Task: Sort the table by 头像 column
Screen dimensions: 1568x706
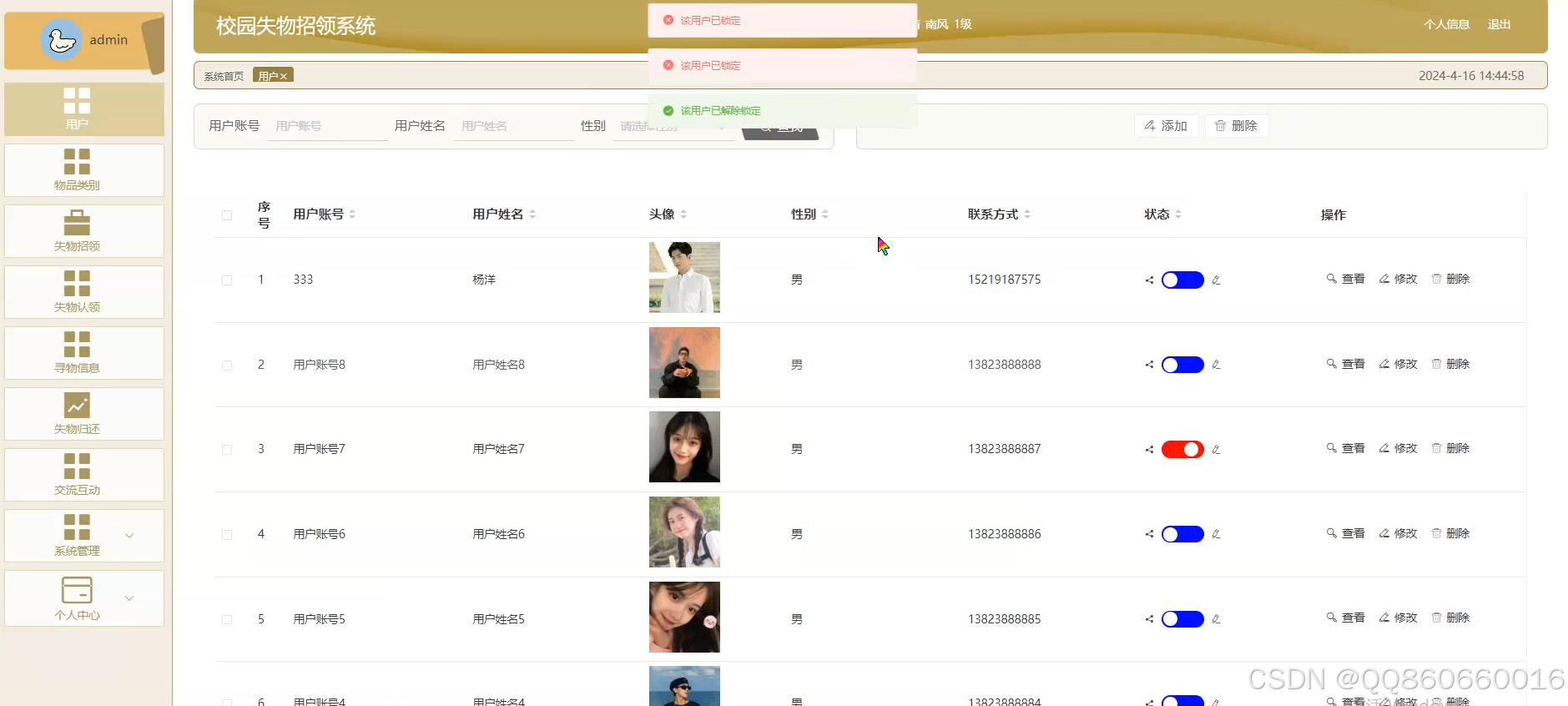Action: [683, 214]
